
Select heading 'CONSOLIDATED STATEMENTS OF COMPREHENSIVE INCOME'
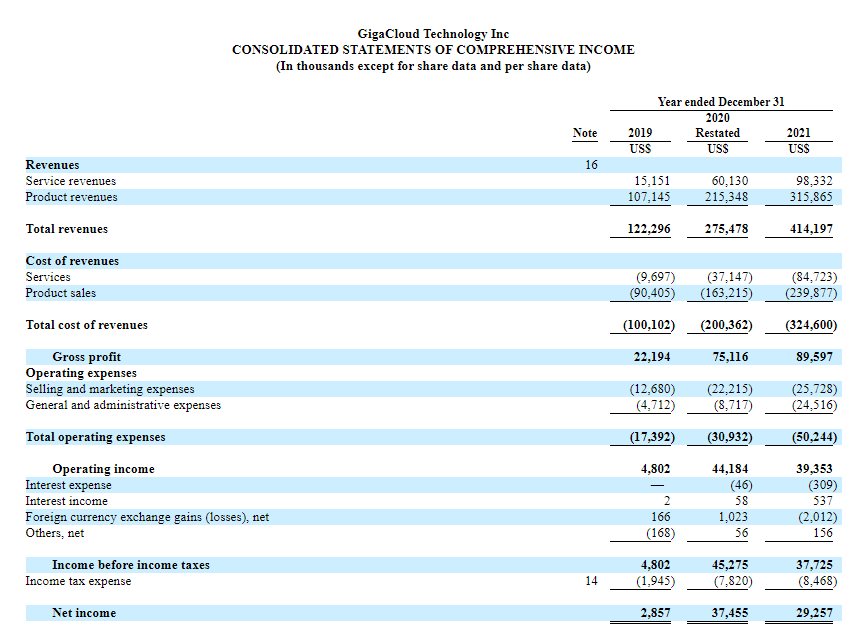(433, 49)
